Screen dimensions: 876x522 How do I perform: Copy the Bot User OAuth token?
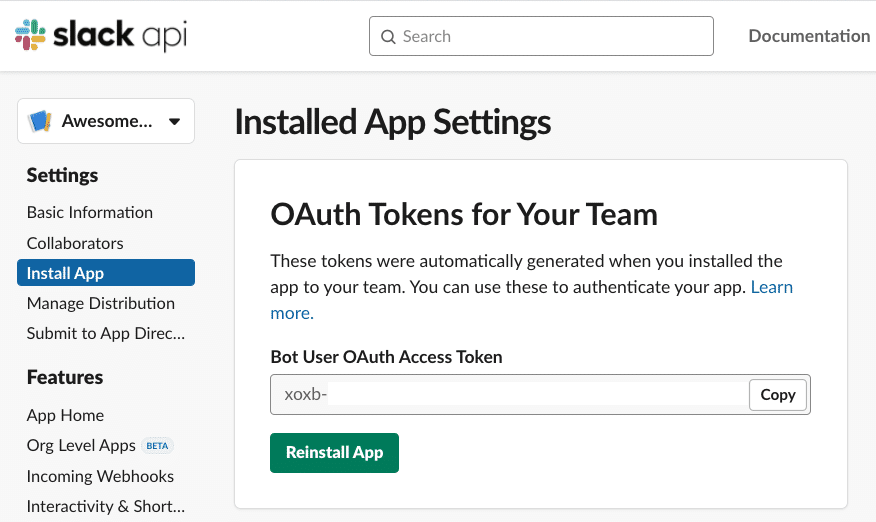778,395
